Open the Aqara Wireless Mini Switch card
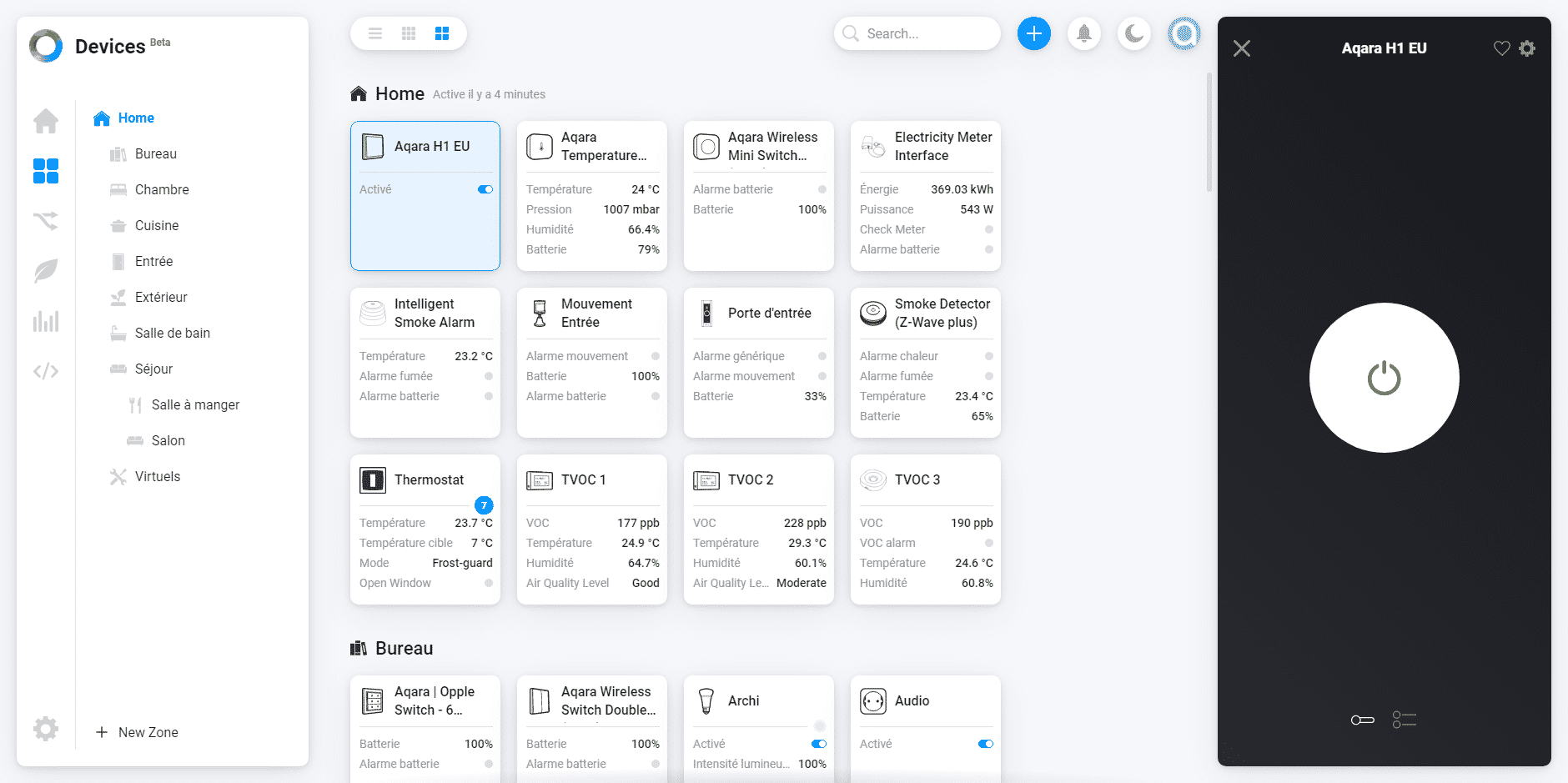Screen dimensions: 1568x783 [759, 196]
